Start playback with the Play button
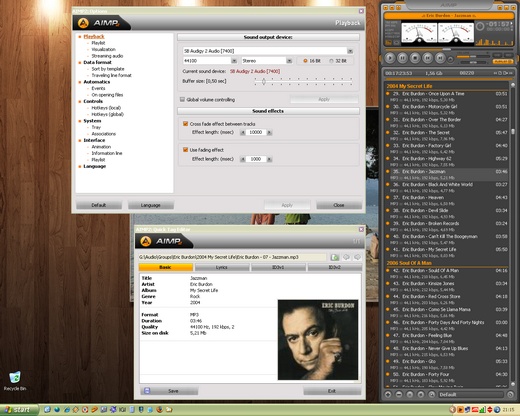 (x=389, y=58)
